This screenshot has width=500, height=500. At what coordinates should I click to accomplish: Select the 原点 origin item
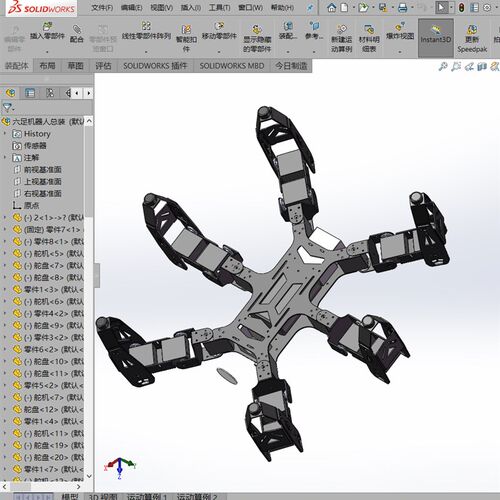point(31,205)
